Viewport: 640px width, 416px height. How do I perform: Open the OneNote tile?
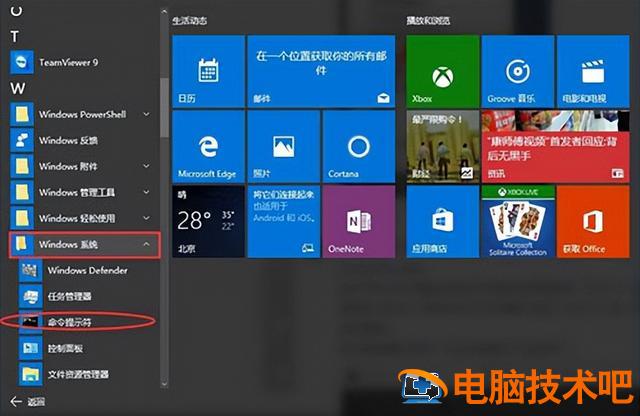point(359,222)
